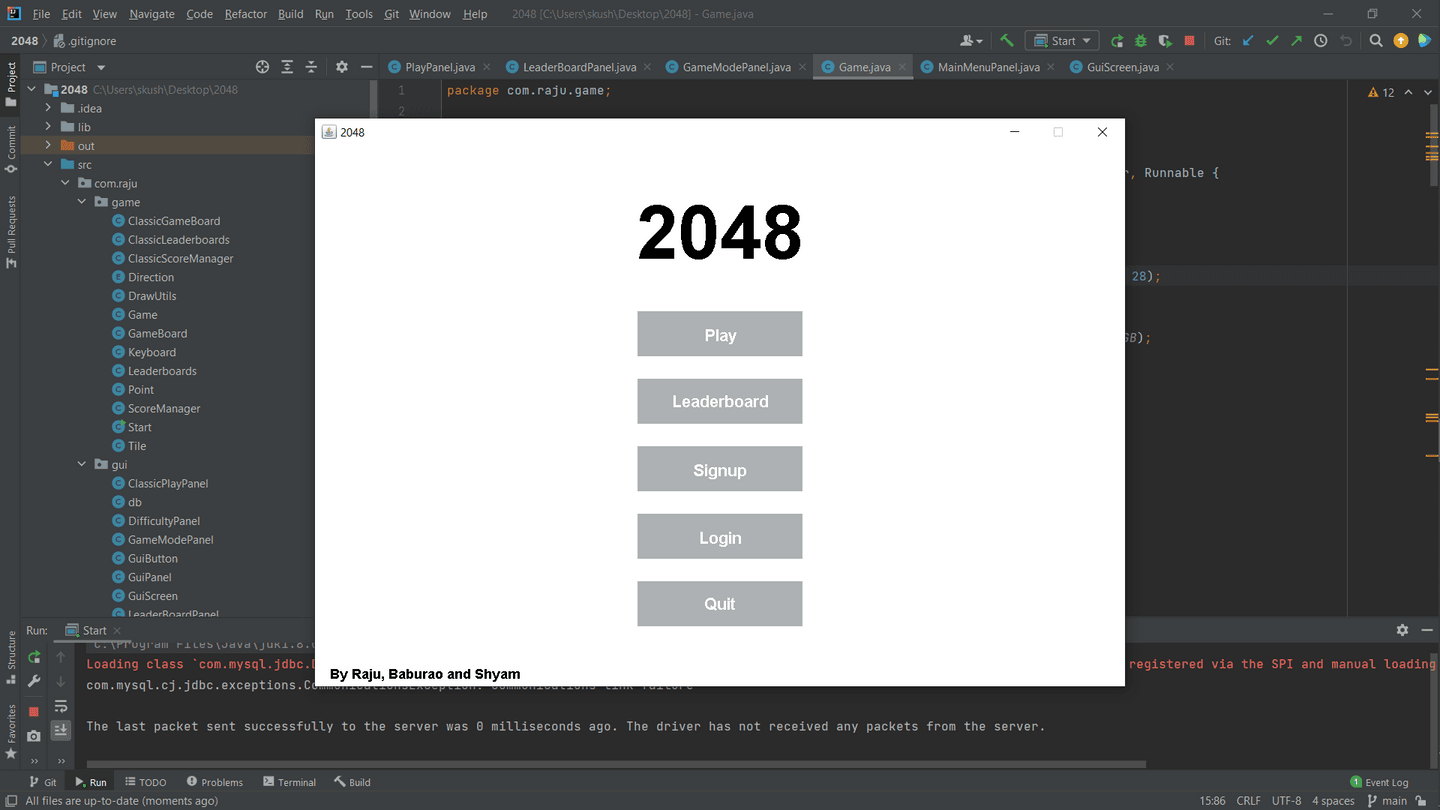Toggle the Favorites tool window stripe
Screen dimensions: 1440x810
(12, 731)
